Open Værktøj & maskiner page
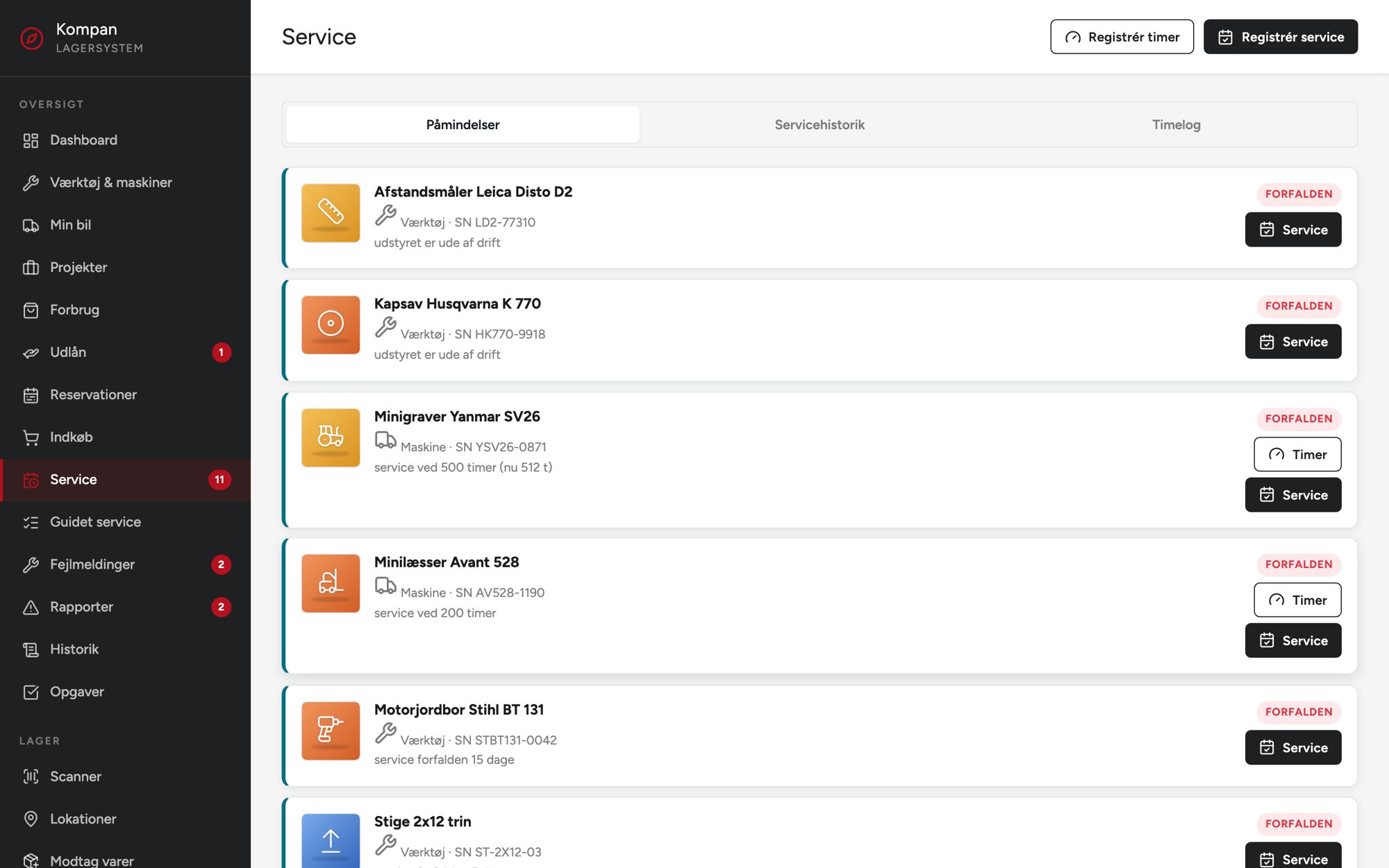 tap(125, 183)
